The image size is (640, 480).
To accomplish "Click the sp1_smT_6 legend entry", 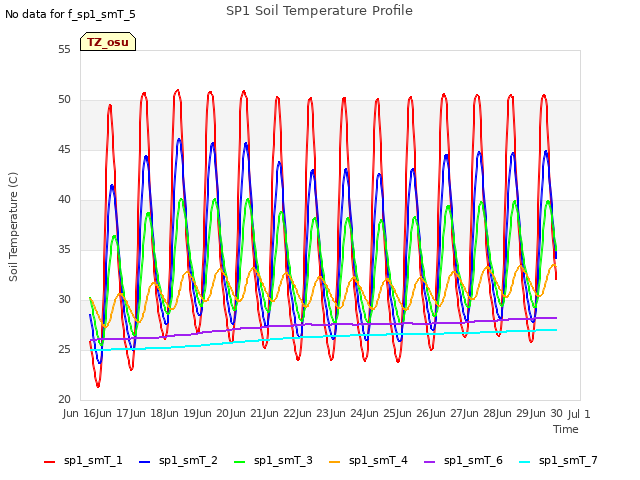I will (463, 461).
